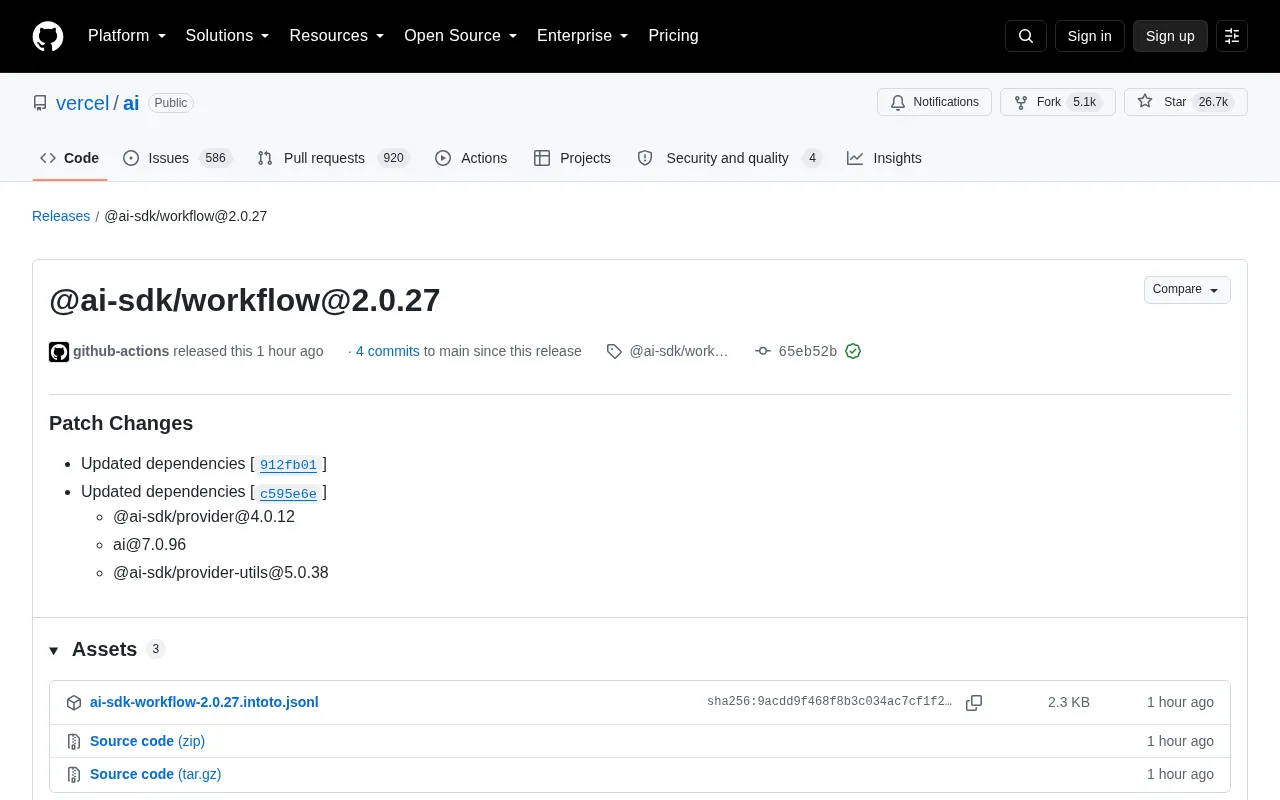The image size is (1280, 800).
Task: Open the Resources dropdown
Action: tap(337, 36)
